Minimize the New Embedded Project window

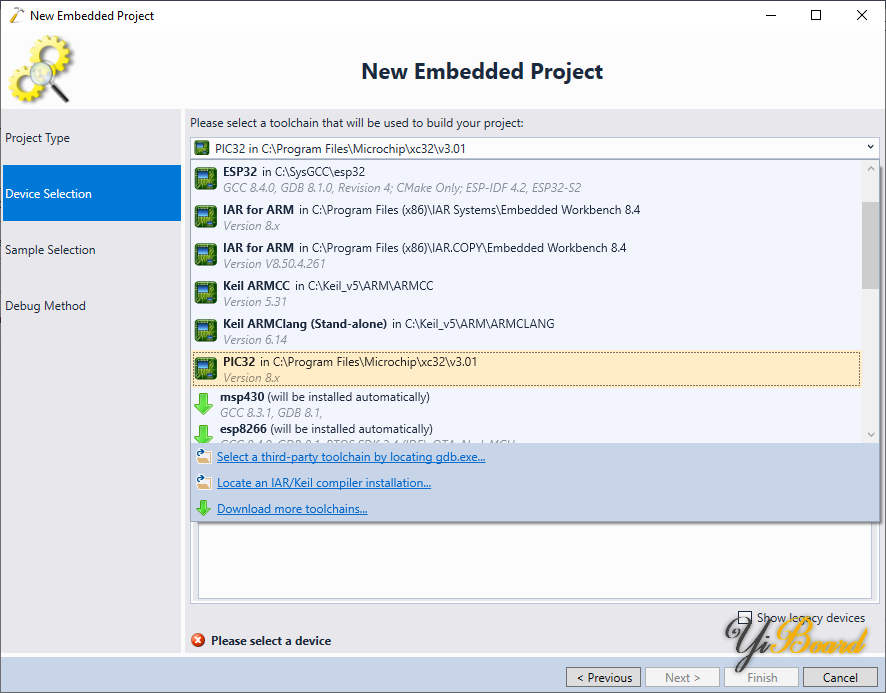771,15
